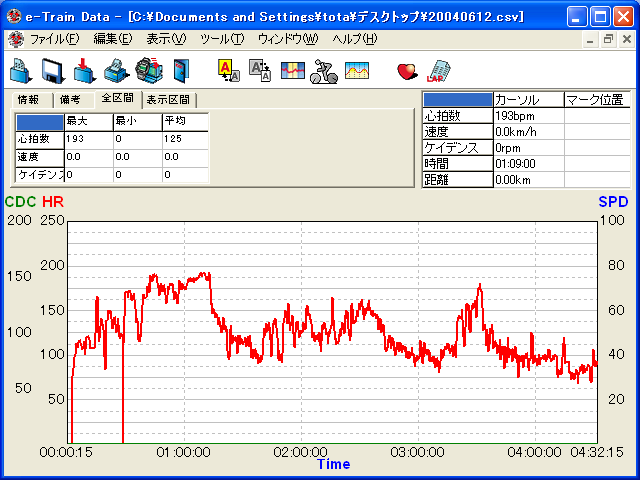Click the 心拍数 maximum value cell 193
This screenshot has width=640, height=480.
(88, 139)
